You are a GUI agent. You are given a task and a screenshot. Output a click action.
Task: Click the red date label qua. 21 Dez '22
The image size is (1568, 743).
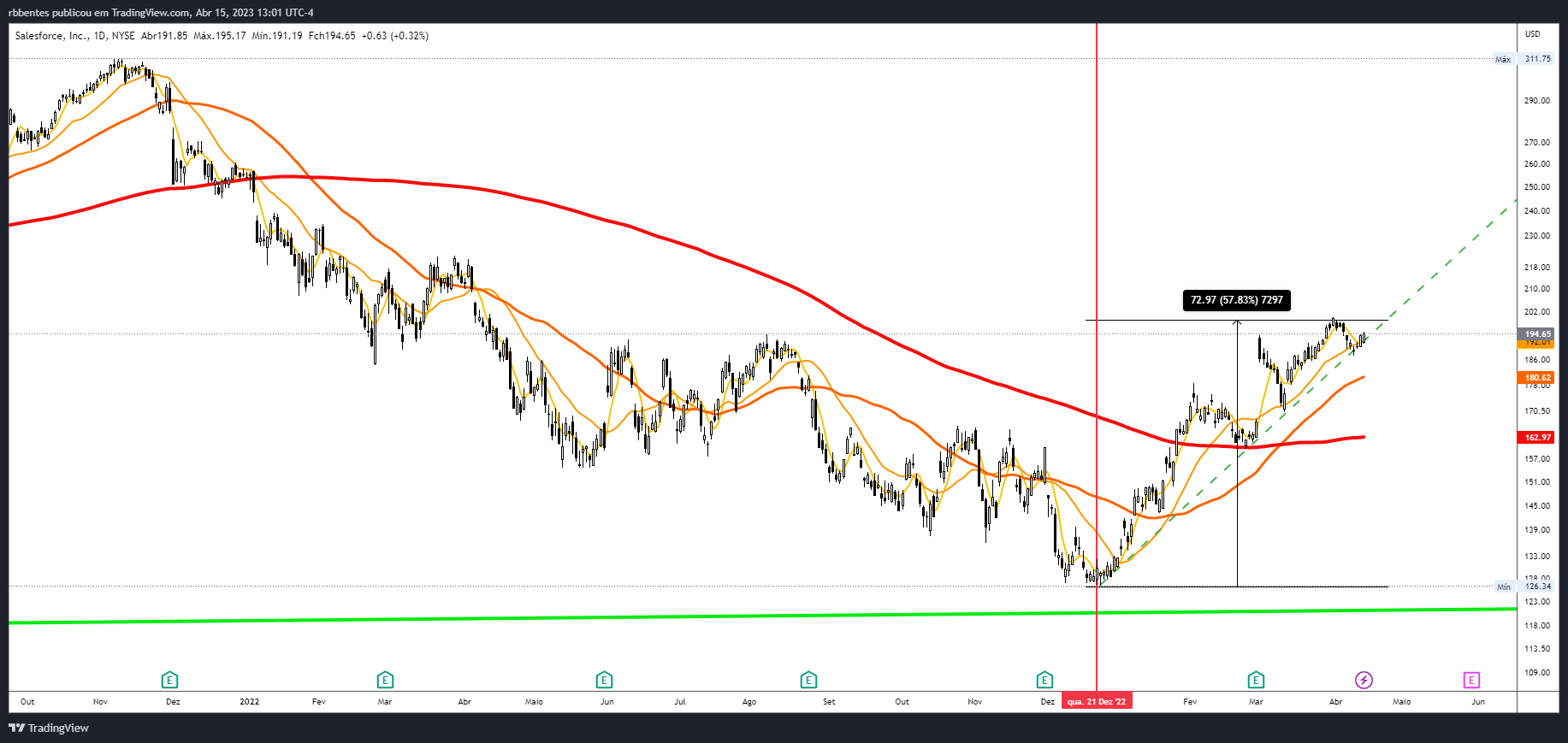[x=1097, y=701]
